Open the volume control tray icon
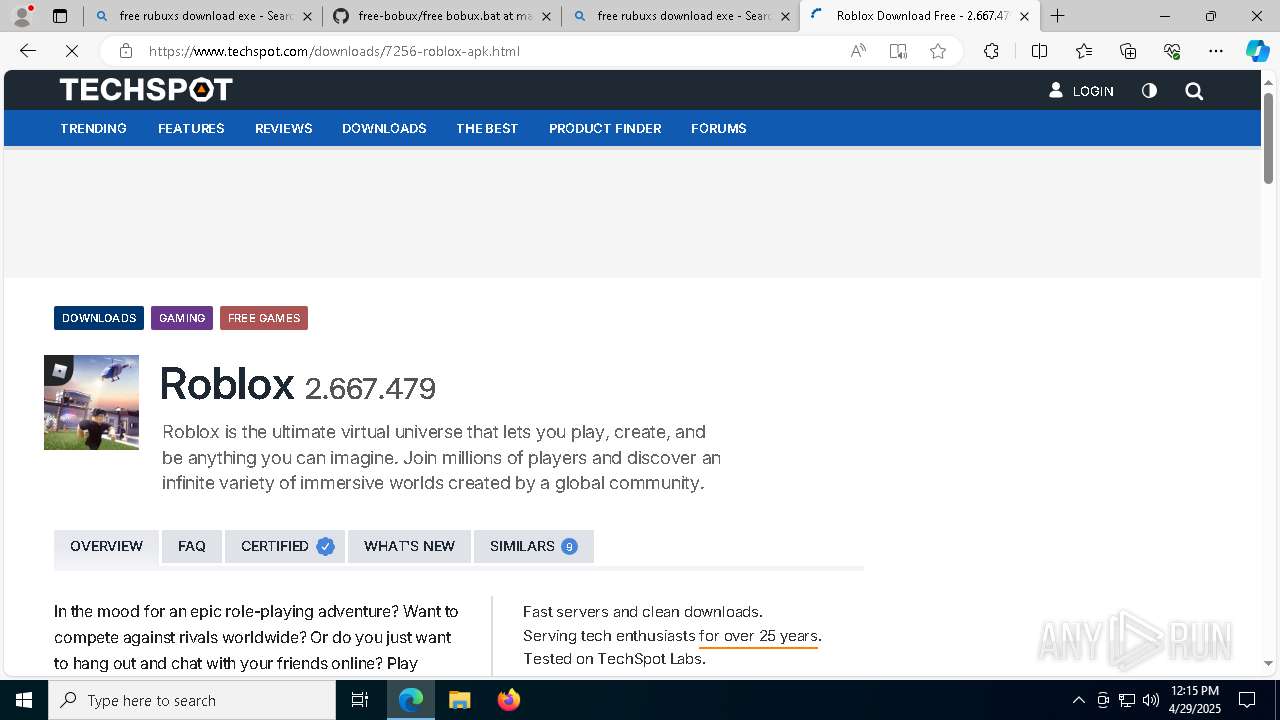Image resolution: width=1280 pixels, height=720 pixels. (x=1151, y=700)
